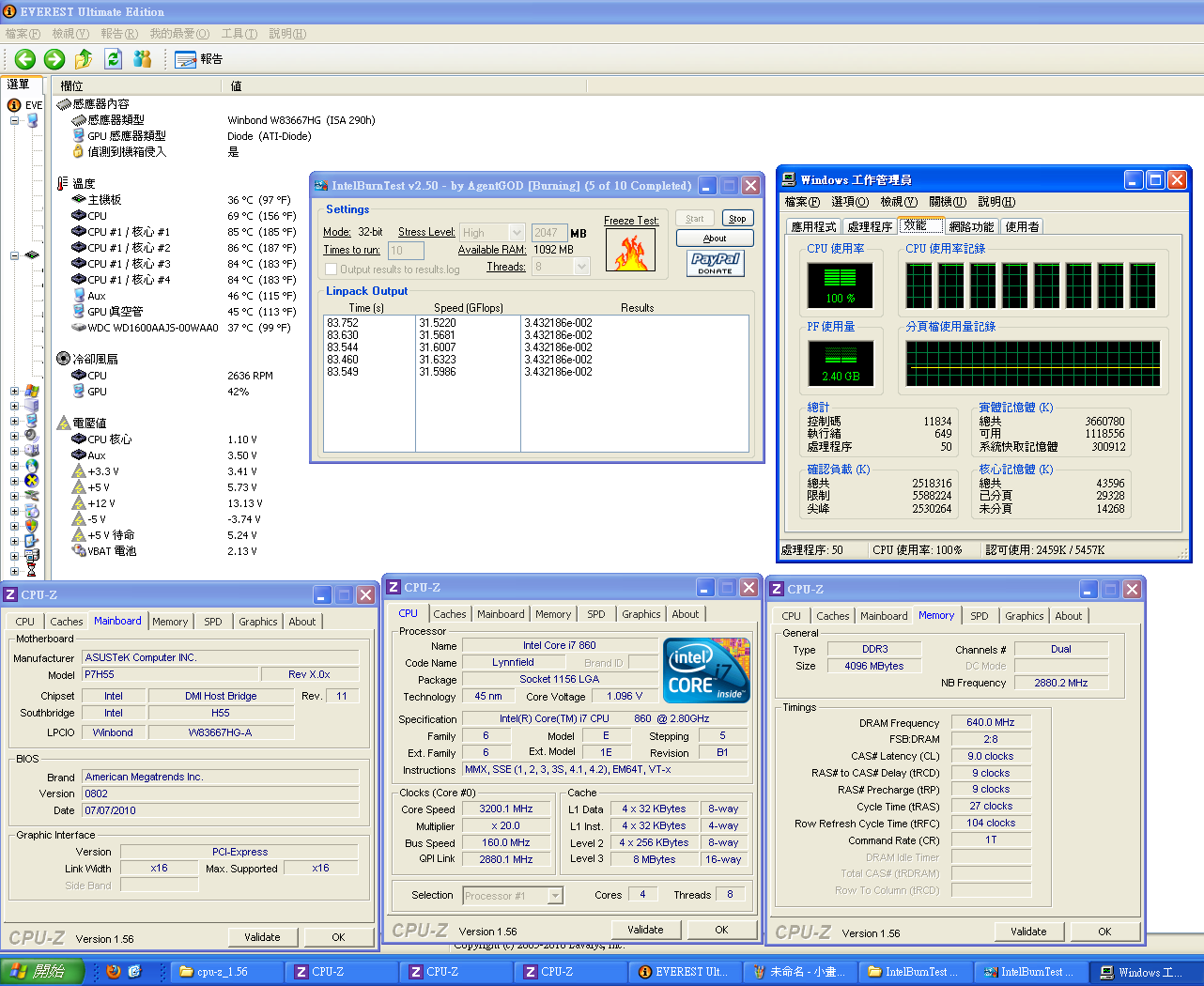Expand the software disc node in tree

14,511
